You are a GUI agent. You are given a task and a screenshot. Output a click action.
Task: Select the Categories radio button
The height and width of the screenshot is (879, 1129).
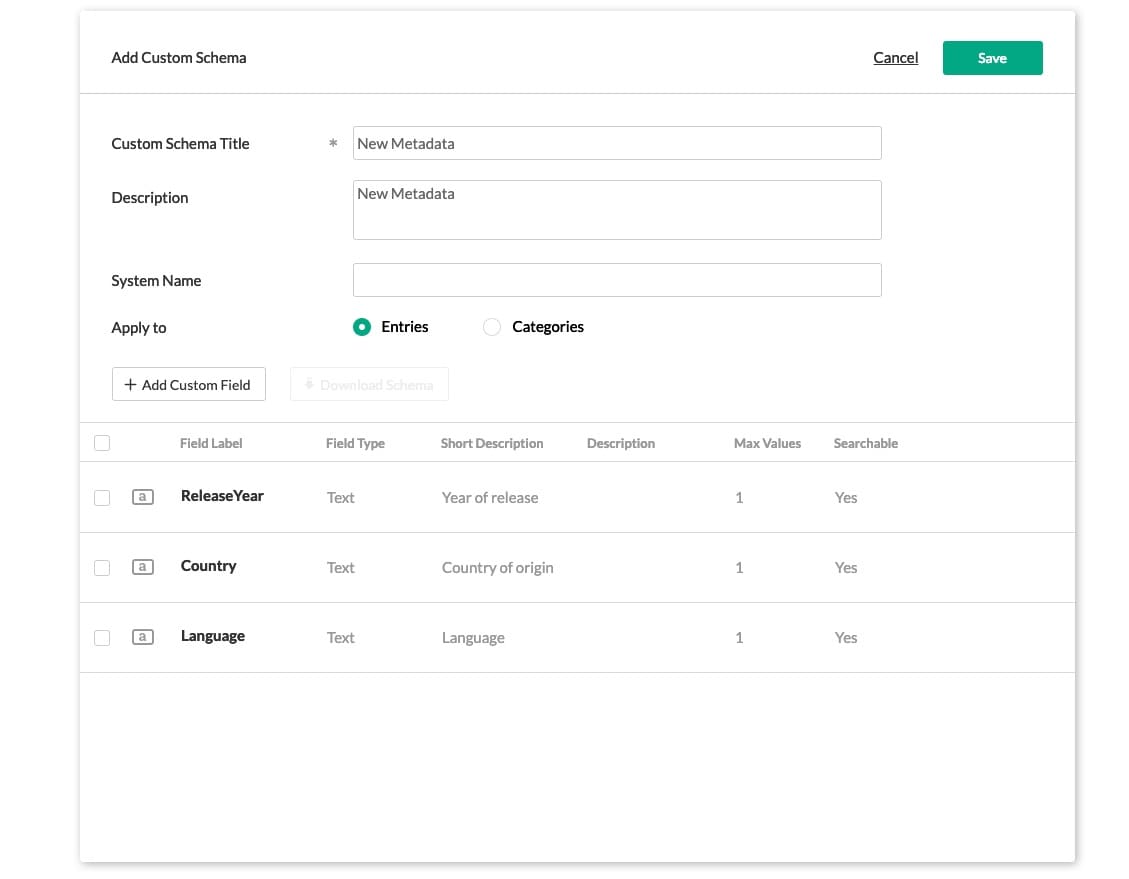click(492, 327)
